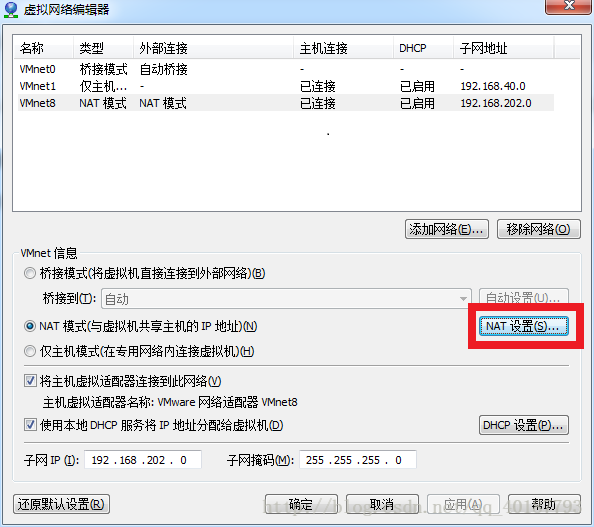
Task: Click the Virtual Network Editor title icon
Action: pyautogui.click(x=11, y=9)
